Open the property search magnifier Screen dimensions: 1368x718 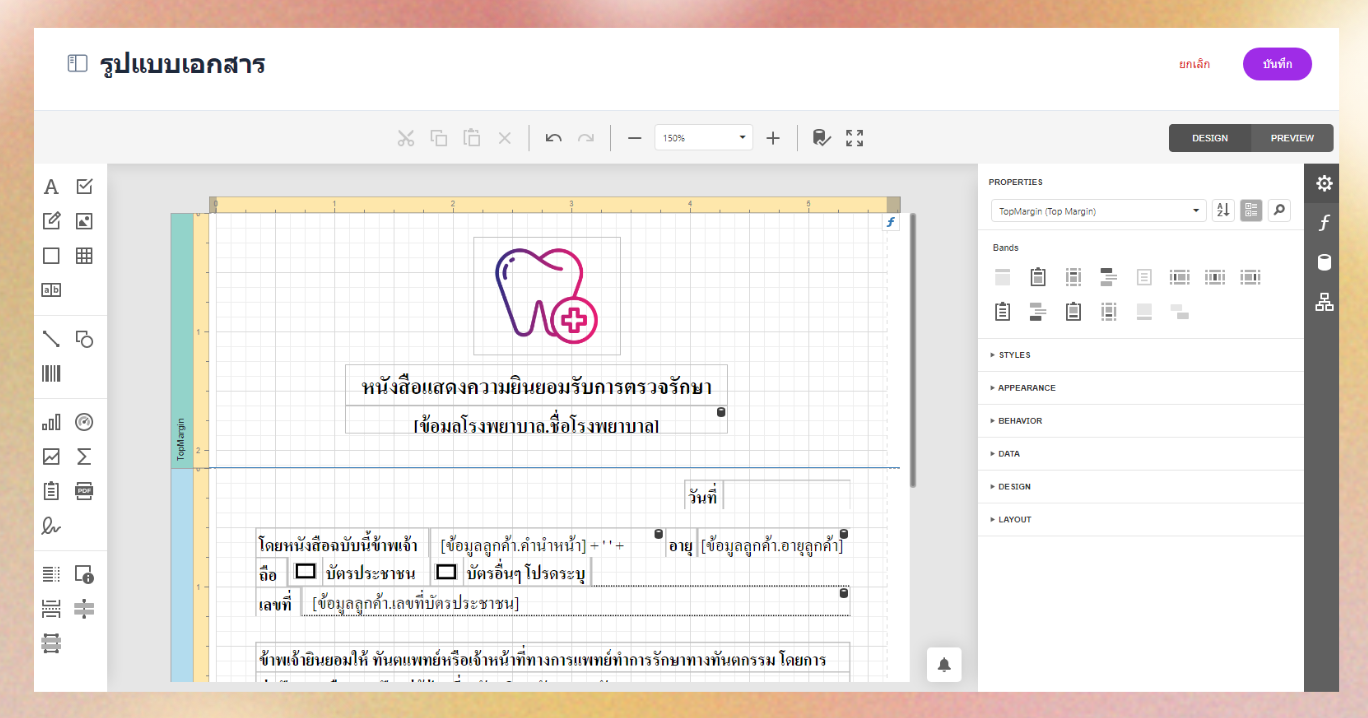(1279, 211)
